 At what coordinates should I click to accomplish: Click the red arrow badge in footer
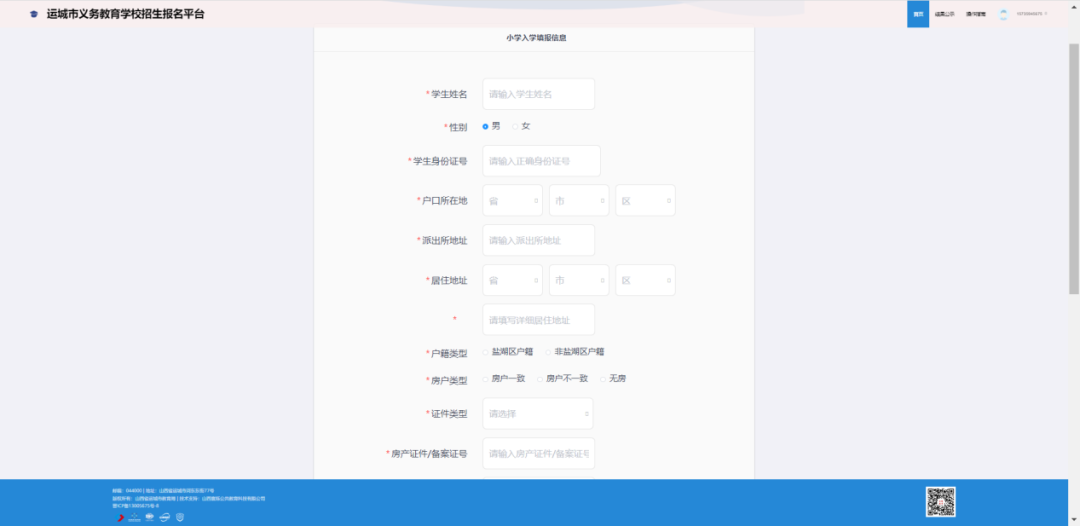tap(120, 517)
